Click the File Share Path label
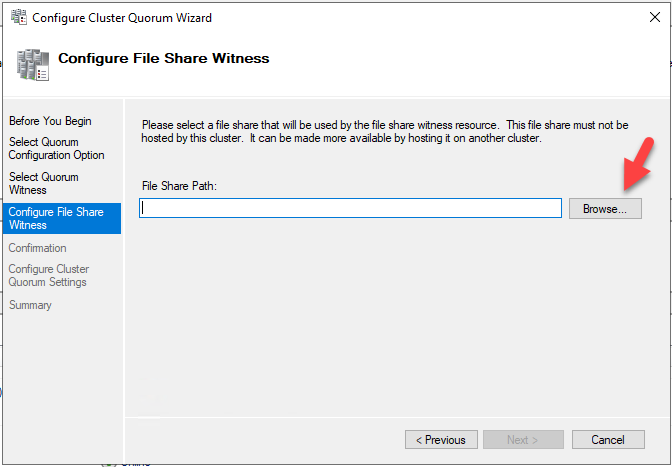This screenshot has height=467, width=672. pyautogui.click(x=180, y=186)
